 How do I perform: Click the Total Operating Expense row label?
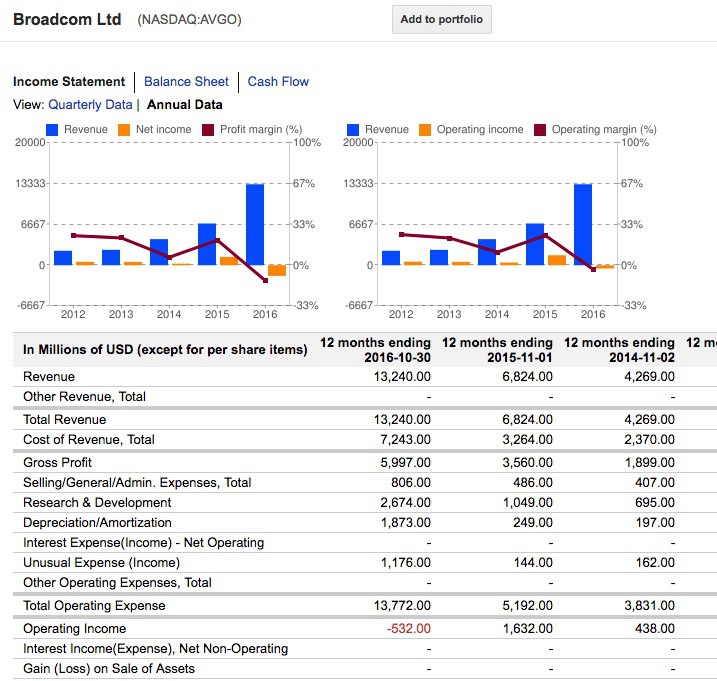click(94, 606)
